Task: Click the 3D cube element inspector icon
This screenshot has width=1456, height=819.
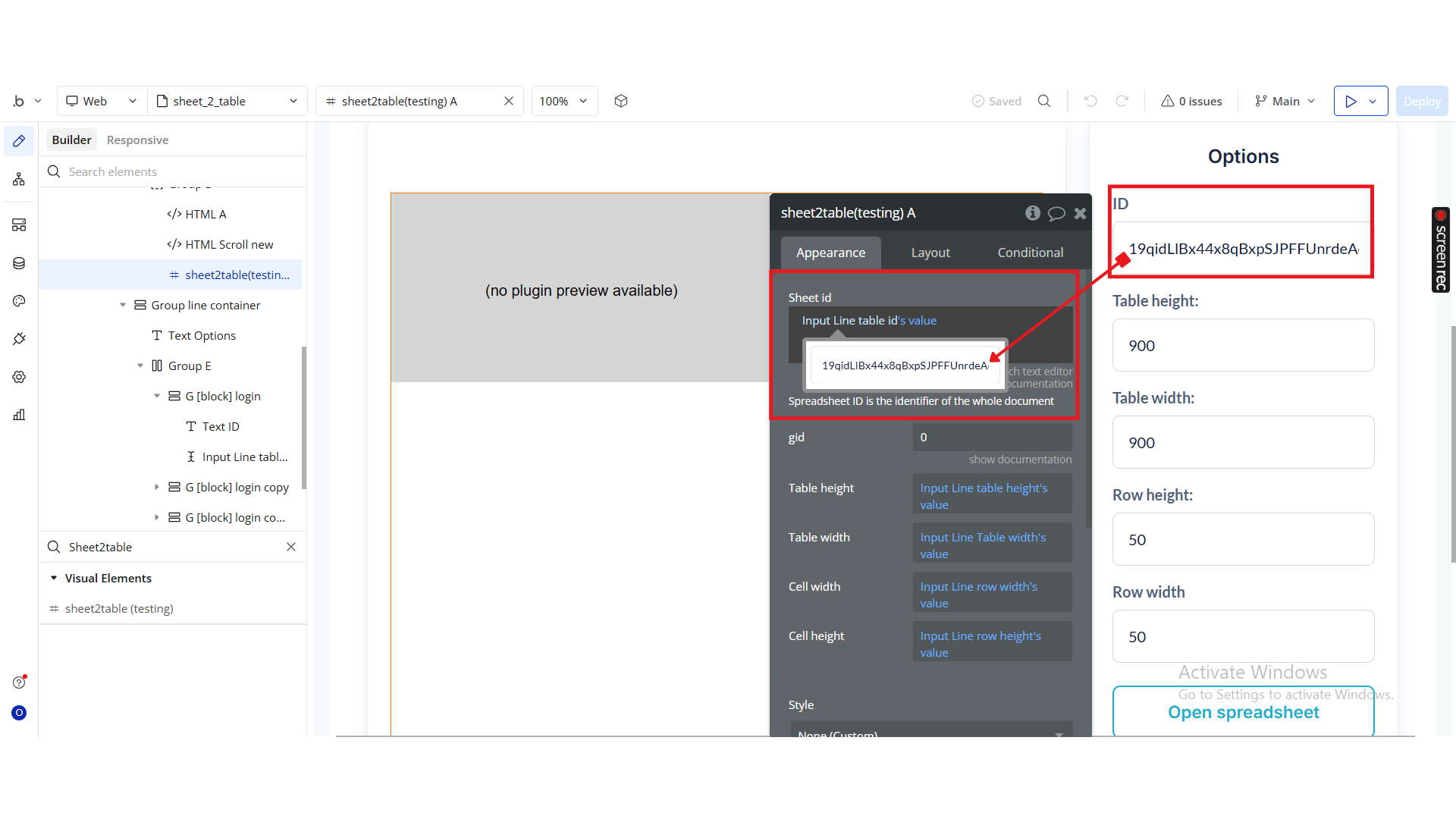Action: pyautogui.click(x=621, y=101)
